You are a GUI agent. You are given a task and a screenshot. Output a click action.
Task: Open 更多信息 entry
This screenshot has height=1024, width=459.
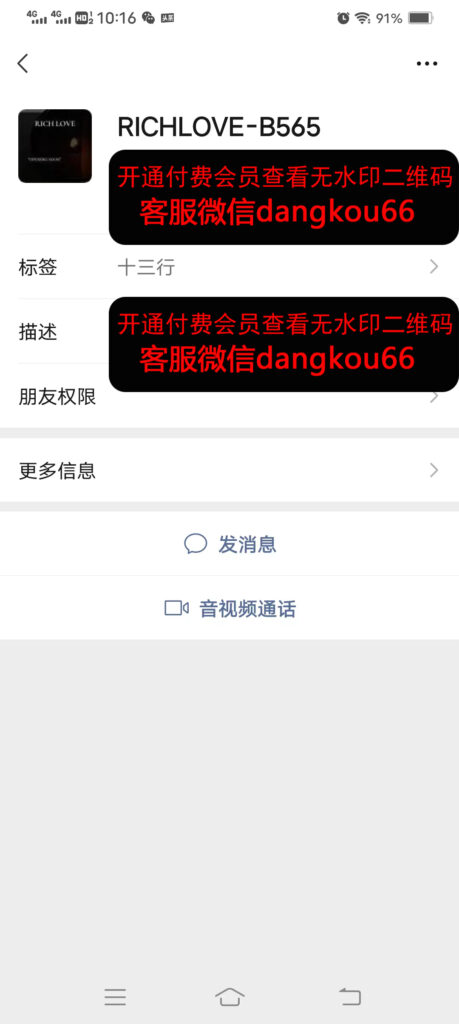[x=229, y=470]
